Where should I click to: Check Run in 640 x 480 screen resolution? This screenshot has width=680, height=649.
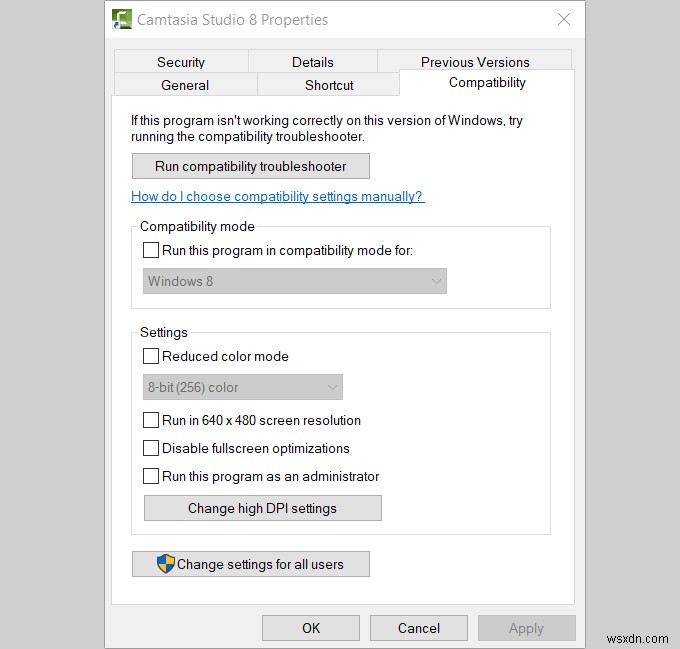tap(150, 420)
